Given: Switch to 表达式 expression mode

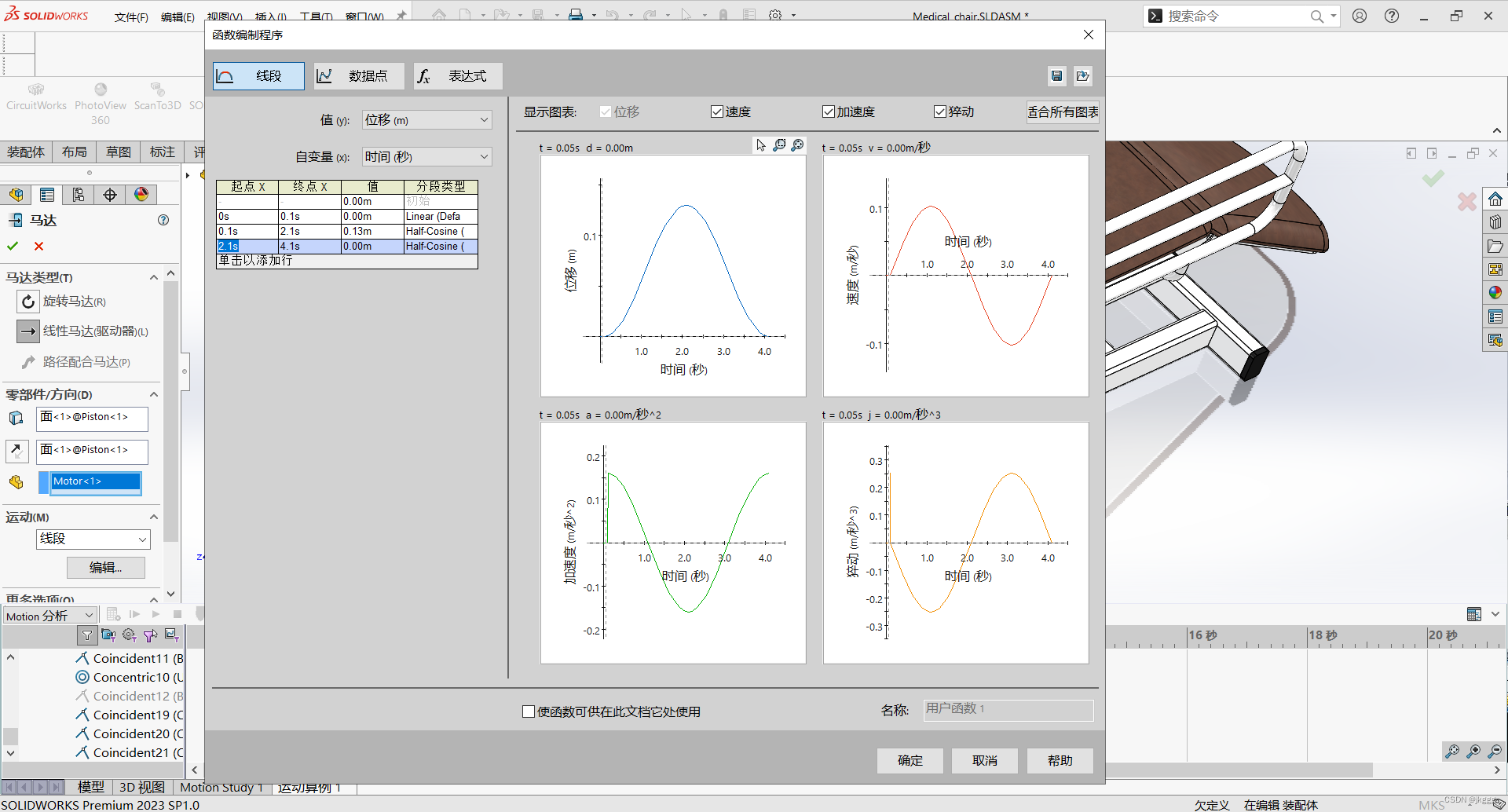Looking at the screenshot, I should pyautogui.click(x=458, y=76).
